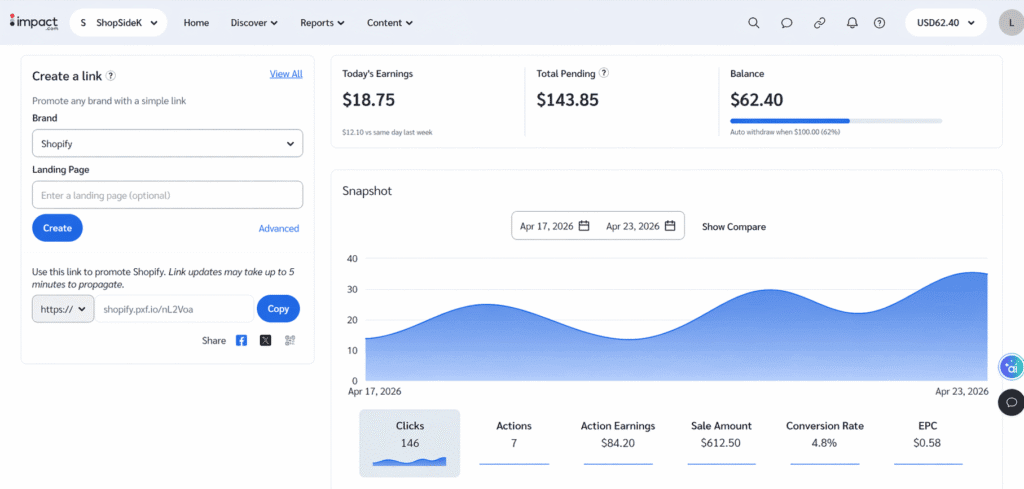Click the balance auto-withdraw progress bar
The width and height of the screenshot is (1024, 489).
(x=836, y=121)
